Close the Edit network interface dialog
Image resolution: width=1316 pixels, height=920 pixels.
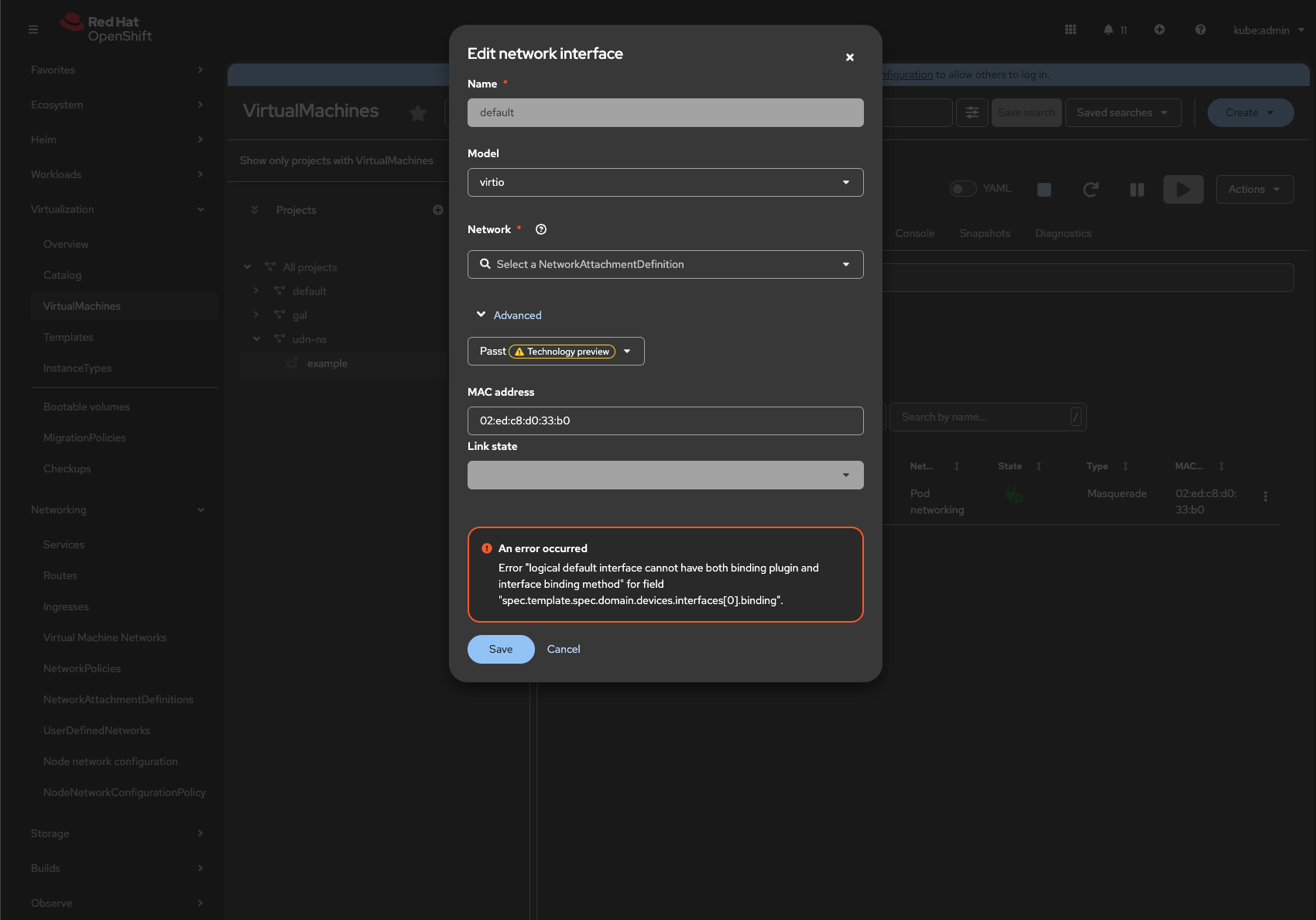click(x=849, y=57)
